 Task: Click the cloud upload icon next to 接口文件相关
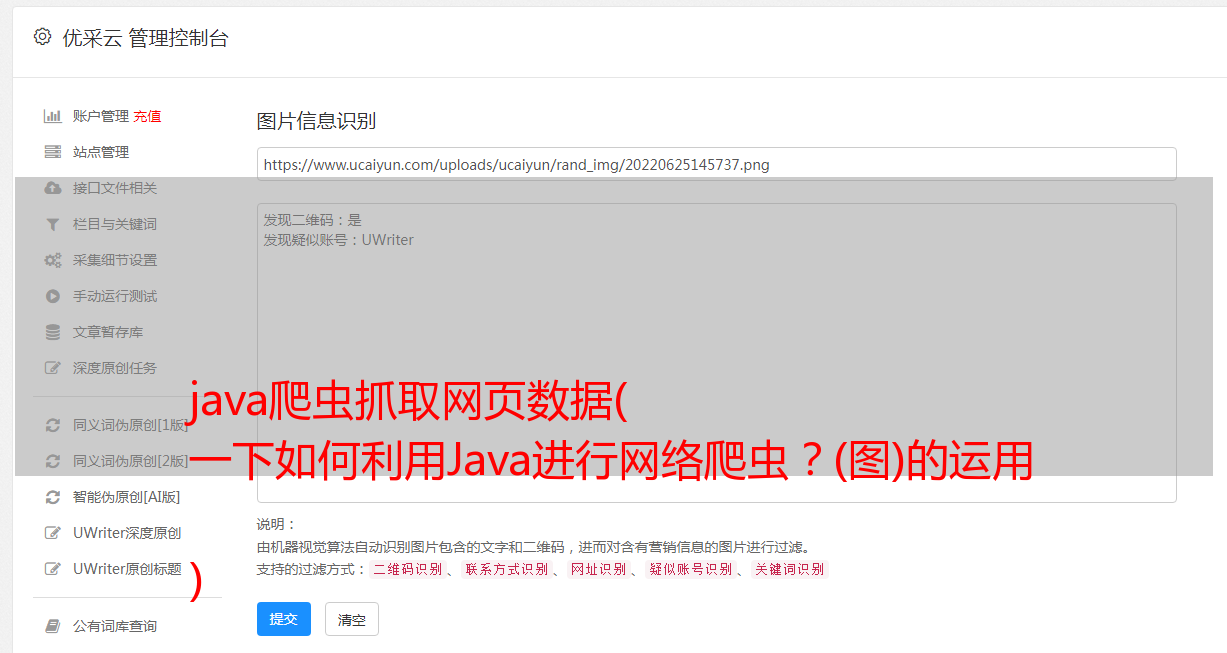coord(53,188)
